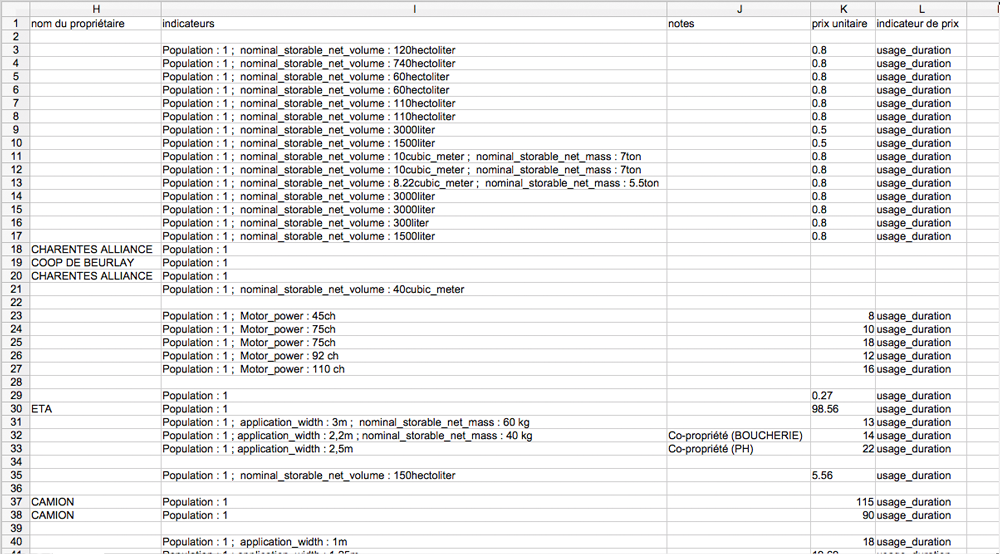Click CHARENTES ALLIANCE in row 20
This screenshot has height=554, width=1000.
tap(96, 276)
